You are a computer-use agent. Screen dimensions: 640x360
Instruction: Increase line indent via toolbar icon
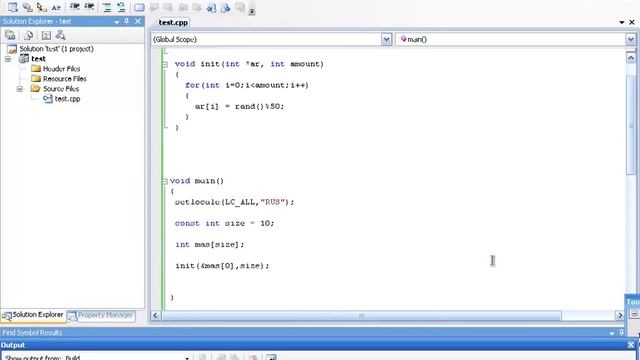pyautogui.click(x=89, y=7)
